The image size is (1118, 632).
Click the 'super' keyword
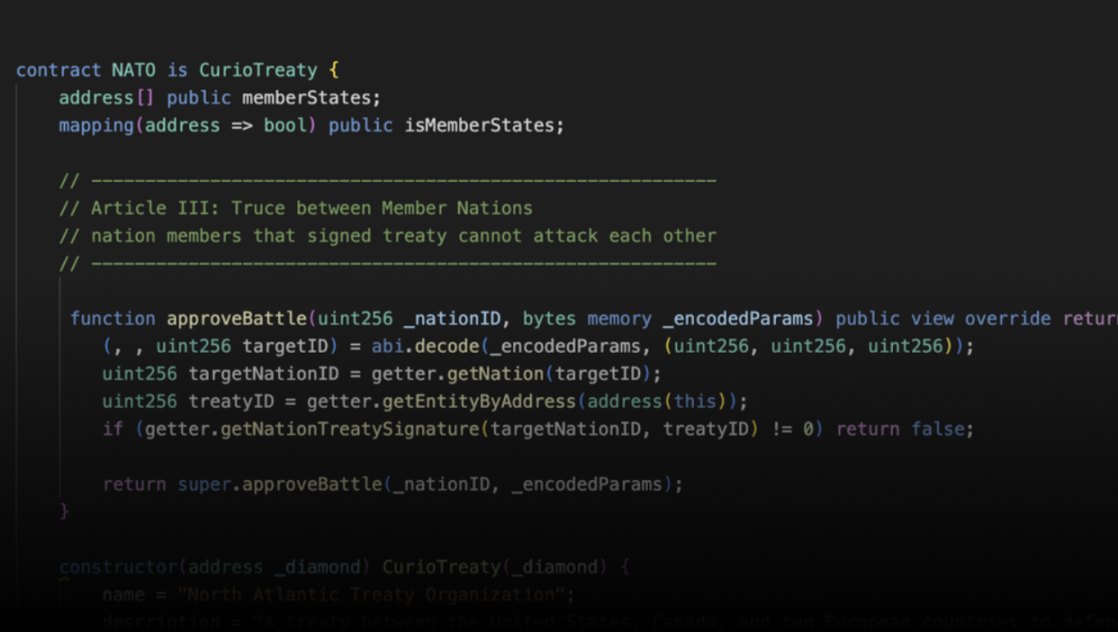pos(204,484)
